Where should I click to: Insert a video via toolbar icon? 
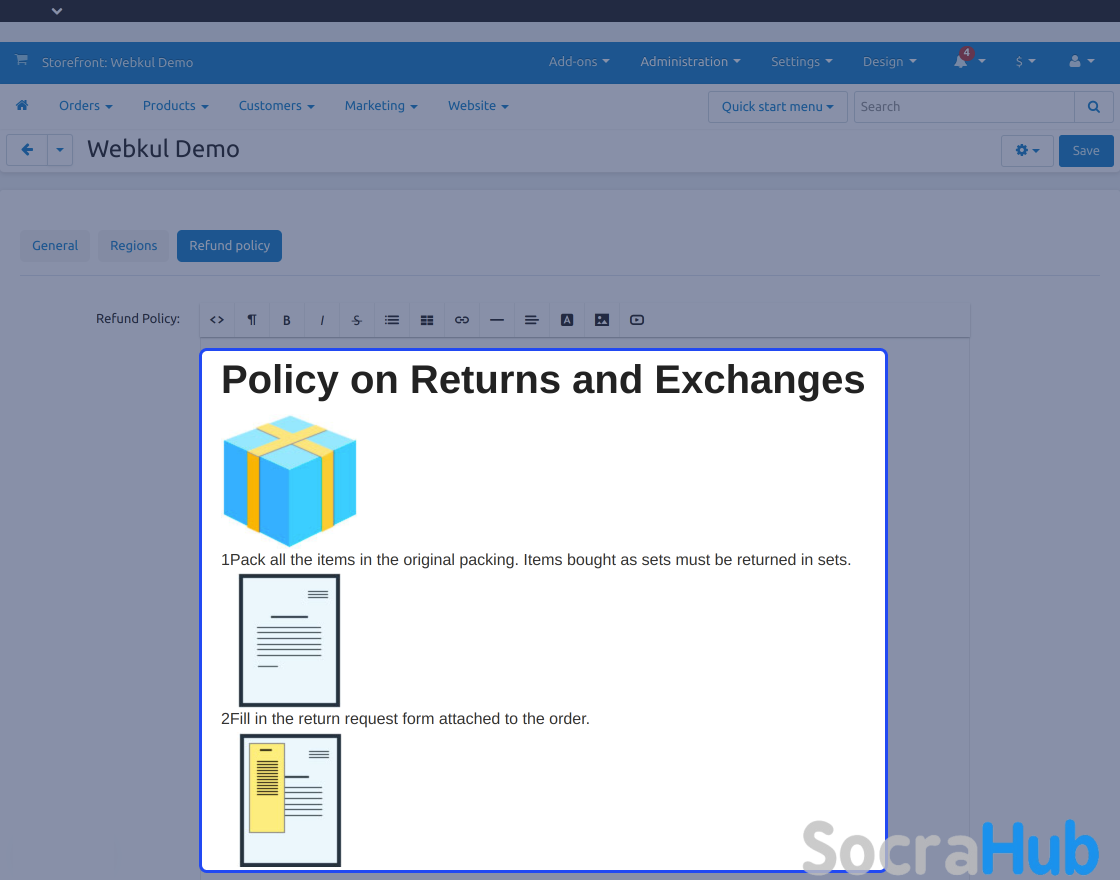coord(637,320)
